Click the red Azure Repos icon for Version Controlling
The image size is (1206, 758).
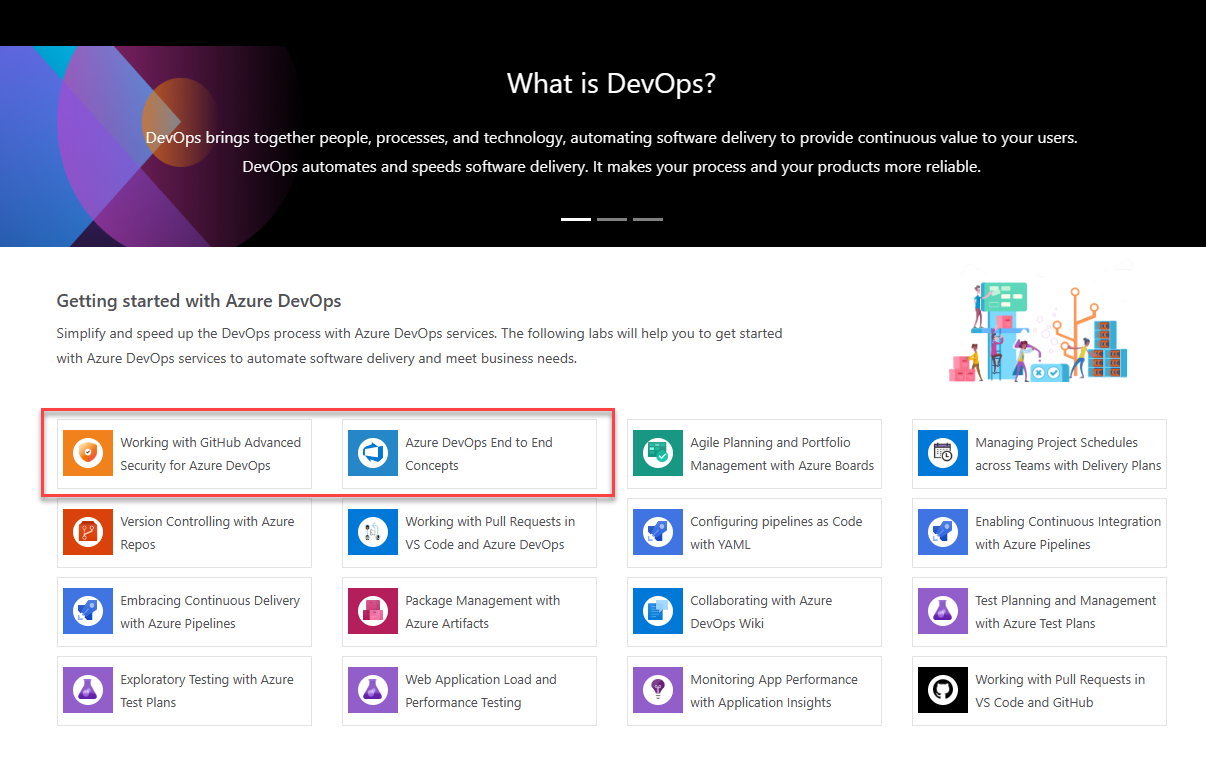(x=88, y=533)
